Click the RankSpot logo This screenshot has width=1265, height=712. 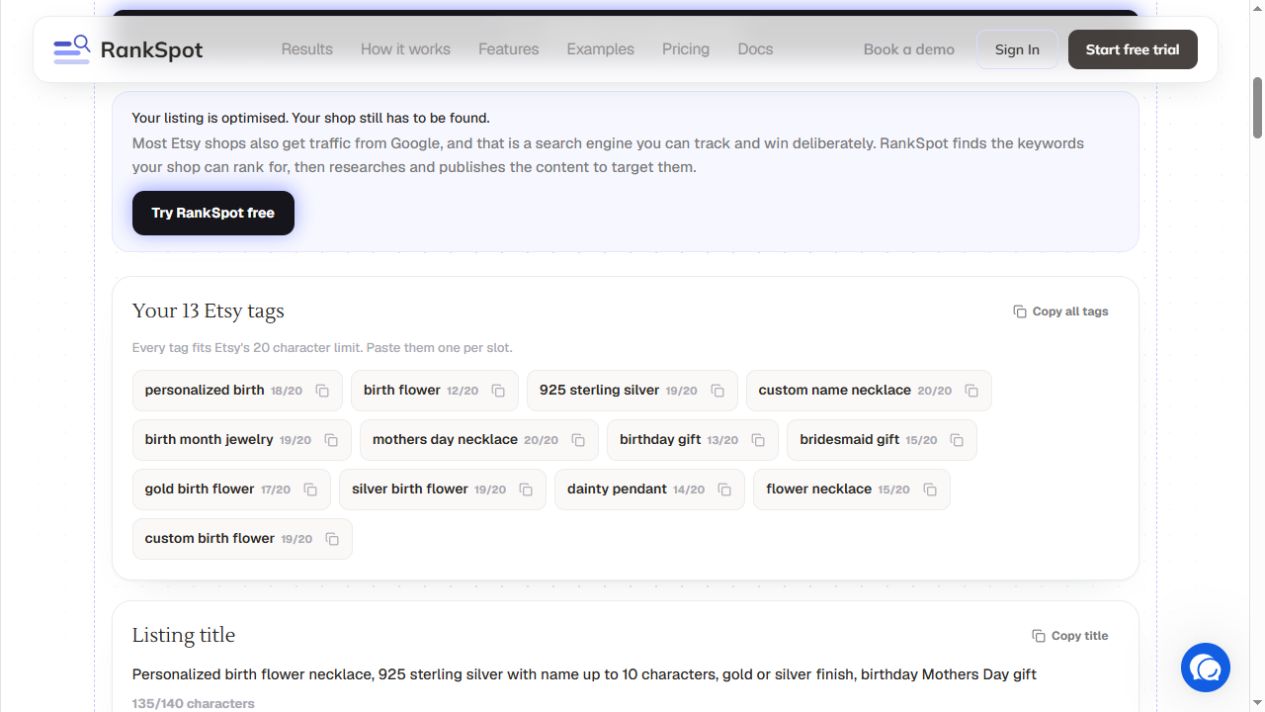coord(128,49)
